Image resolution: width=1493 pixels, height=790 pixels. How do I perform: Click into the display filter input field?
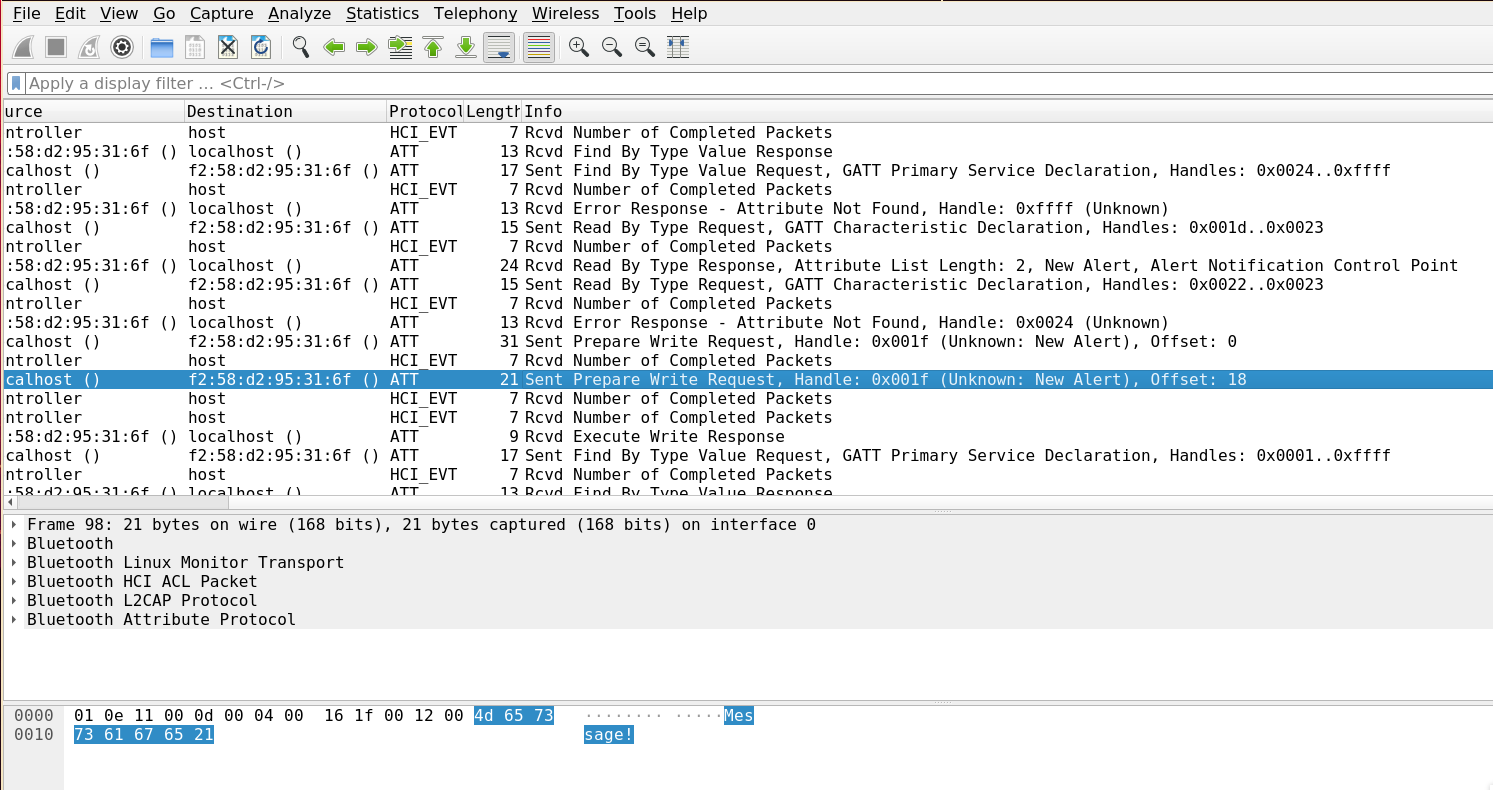[700, 83]
